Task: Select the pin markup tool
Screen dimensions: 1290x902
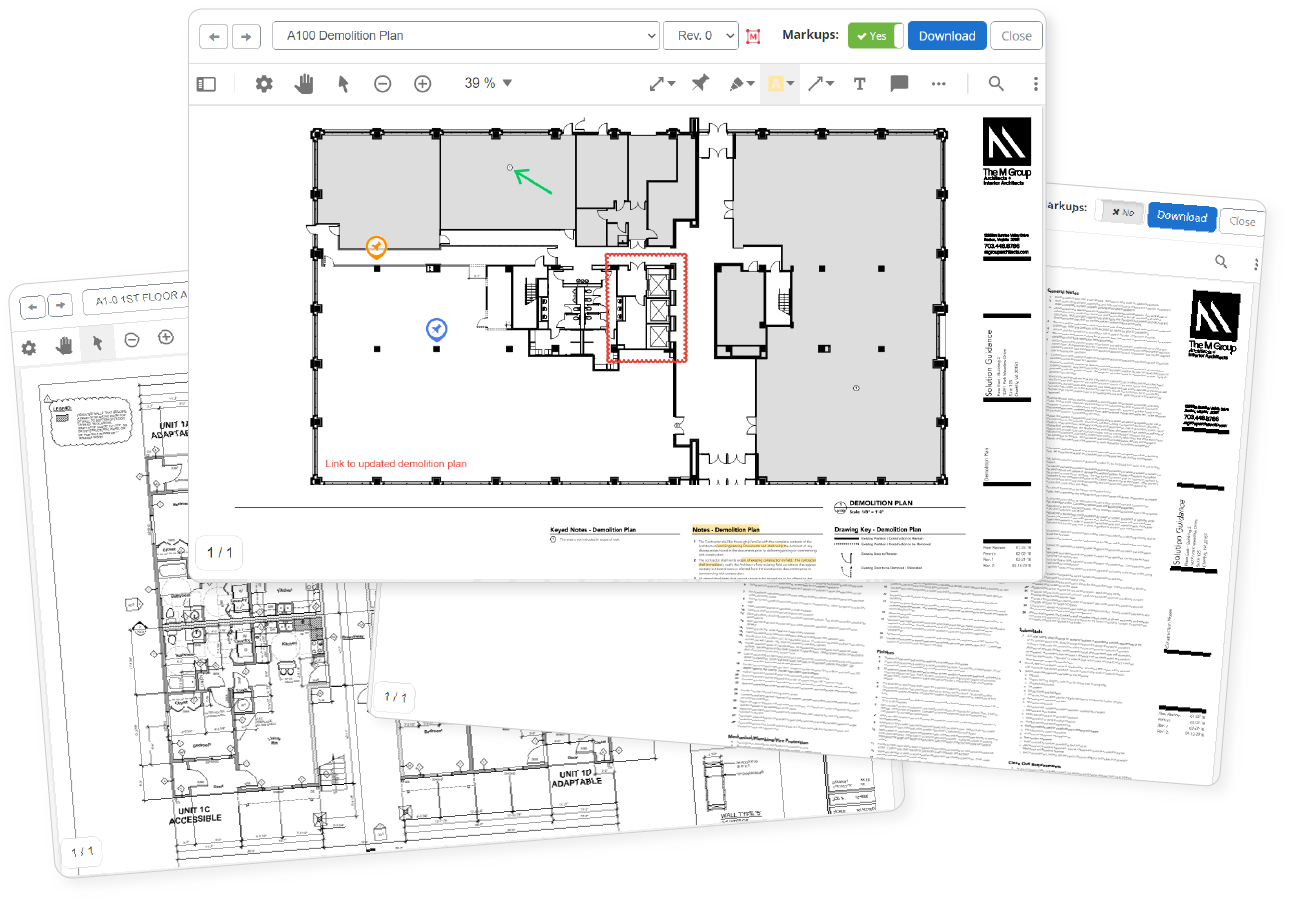Action: pos(701,84)
